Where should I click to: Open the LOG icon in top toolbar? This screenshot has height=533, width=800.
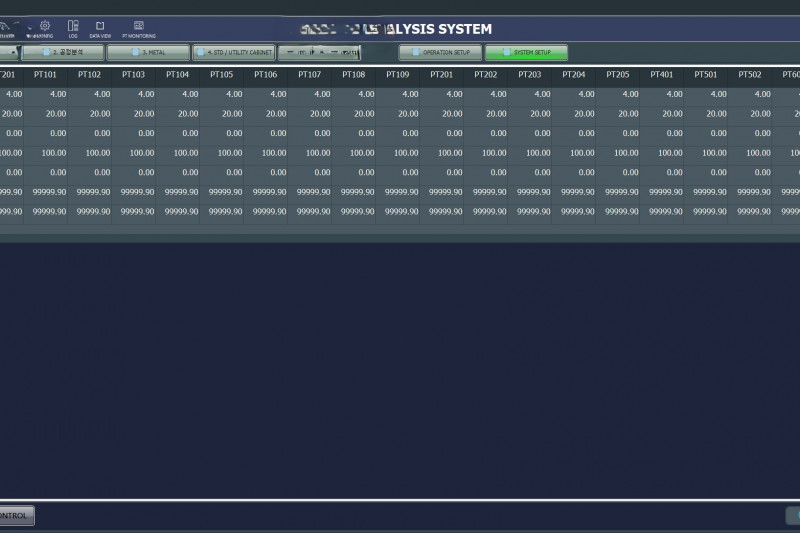(73, 28)
